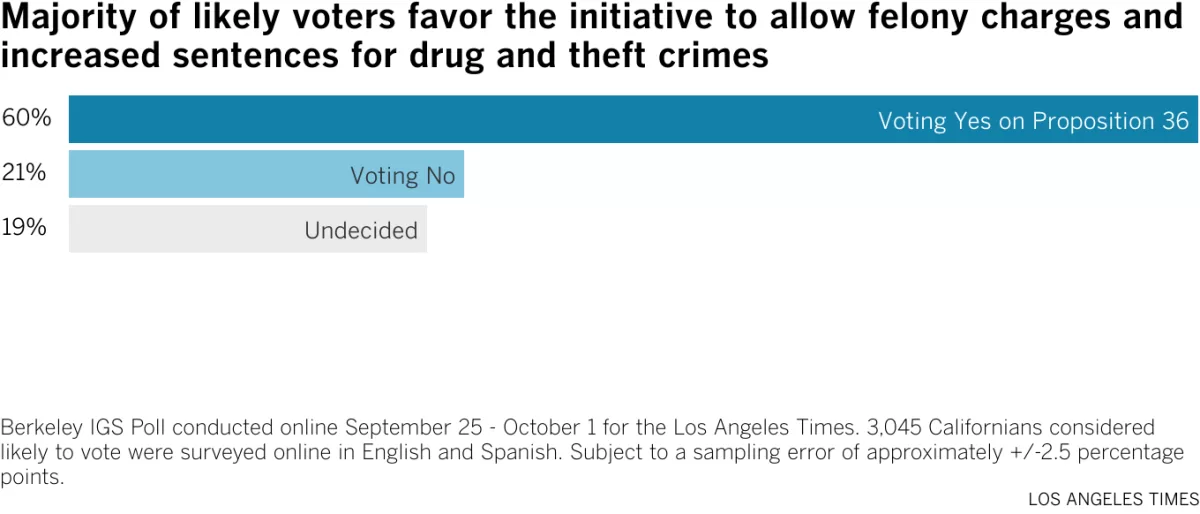
Task: Click the Los Angeles Times credit text
Action: 1112,499
